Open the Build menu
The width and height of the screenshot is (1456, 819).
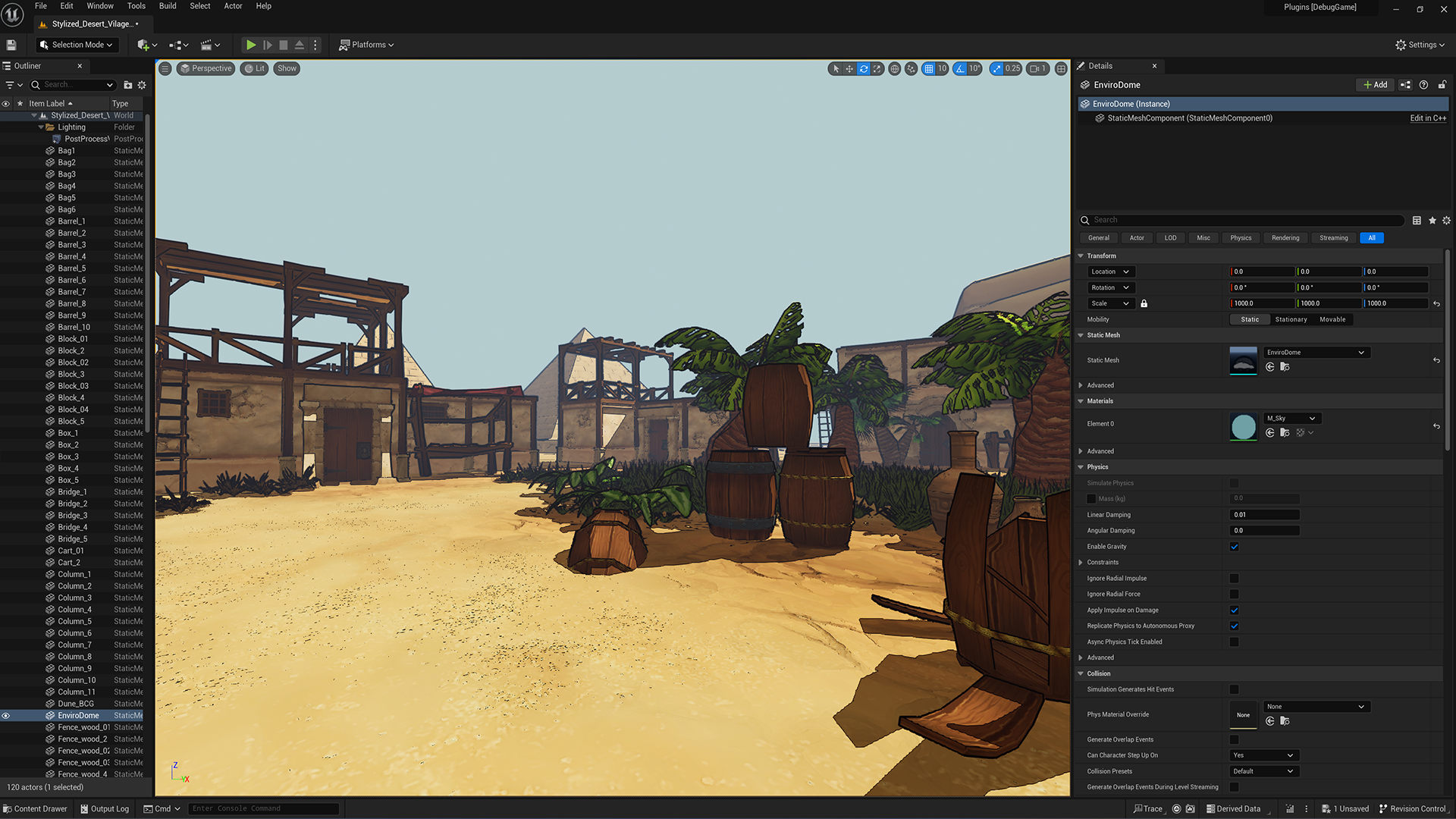point(168,6)
